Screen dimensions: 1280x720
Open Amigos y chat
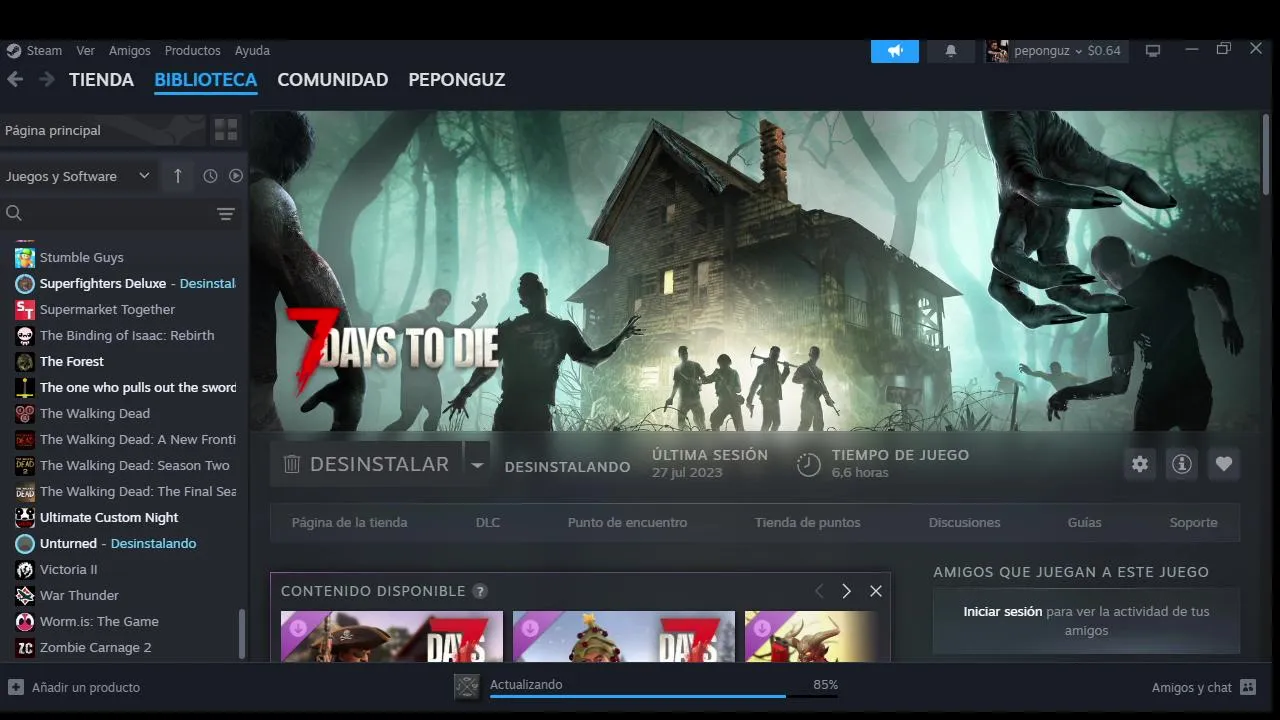(x=1192, y=687)
